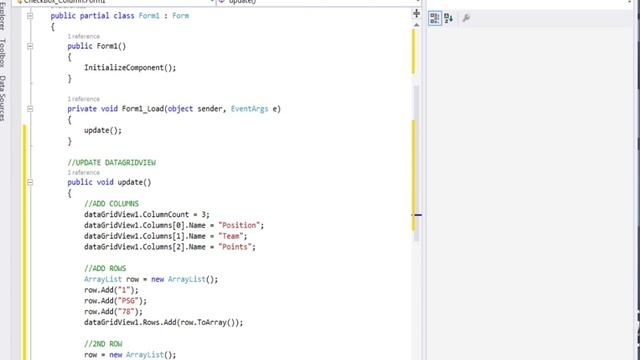Click the //ADD ROWS comment line
Screen dimensions: 640x360
pos(105,269)
